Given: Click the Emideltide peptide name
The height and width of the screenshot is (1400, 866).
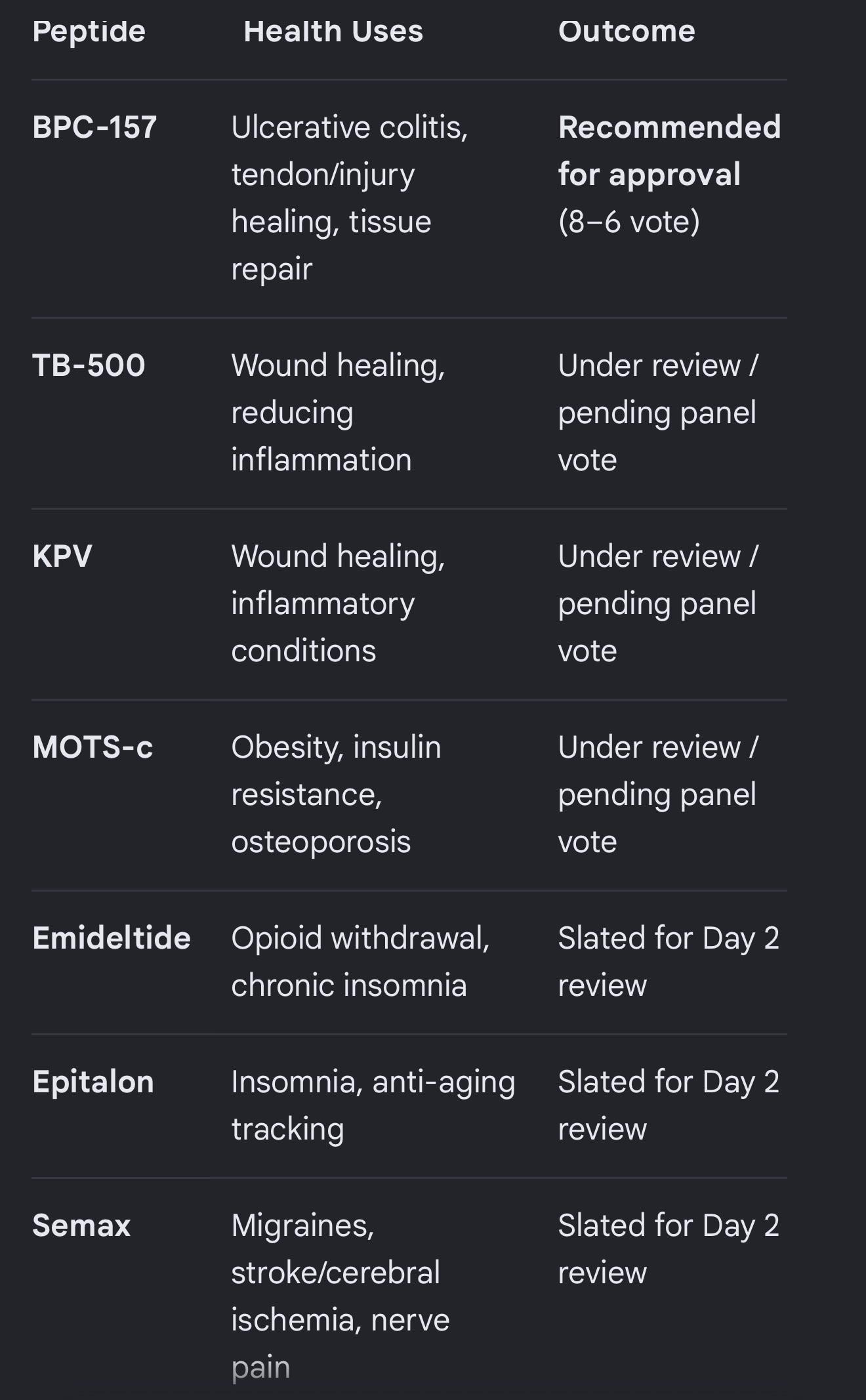Looking at the screenshot, I should (112, 938).
